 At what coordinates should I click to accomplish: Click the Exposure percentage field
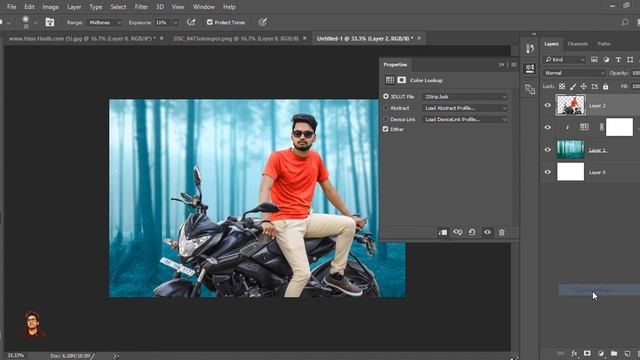click(162, 22)
